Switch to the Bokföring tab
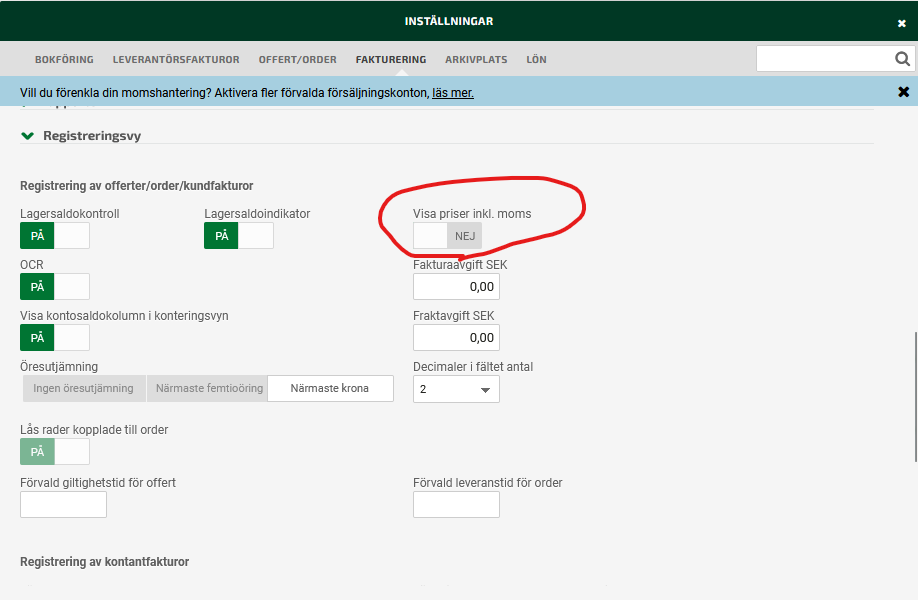Image resolution: width=918 pixels, height=600 pixels. pos(64,60)
